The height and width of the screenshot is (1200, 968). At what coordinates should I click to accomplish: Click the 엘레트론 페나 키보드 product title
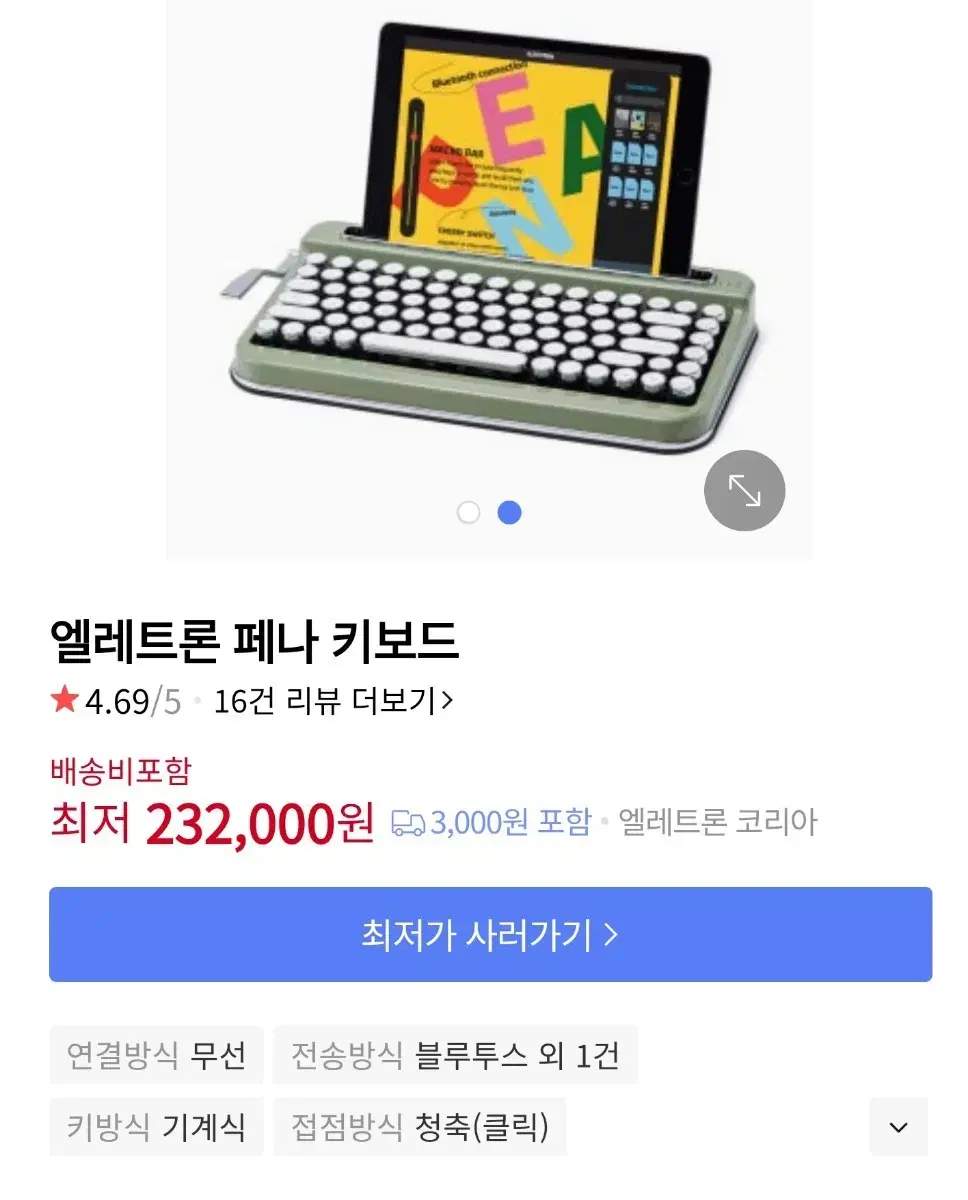click(254, 642)
